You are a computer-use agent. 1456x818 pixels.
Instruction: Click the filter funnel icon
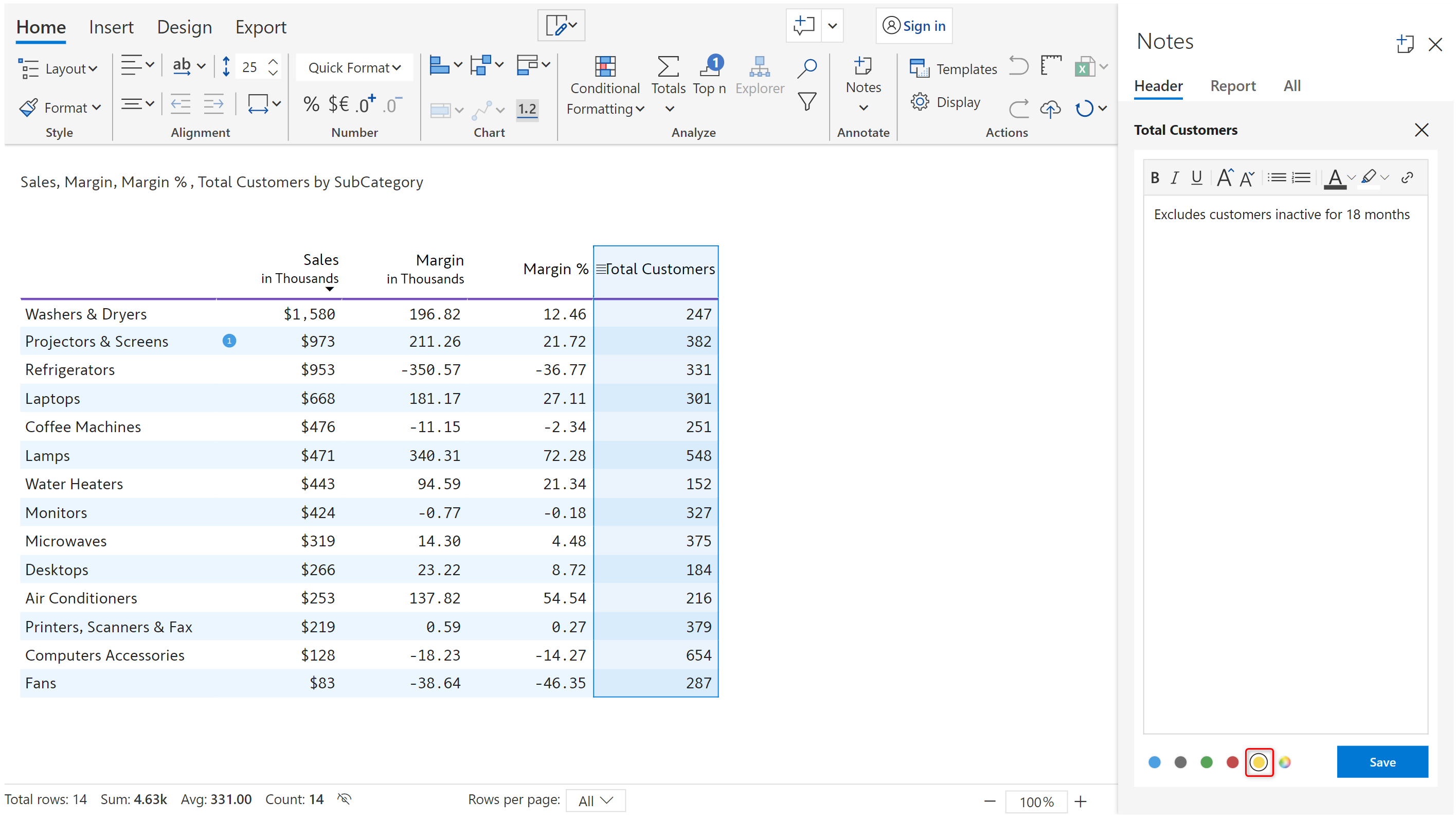point(806,102)
